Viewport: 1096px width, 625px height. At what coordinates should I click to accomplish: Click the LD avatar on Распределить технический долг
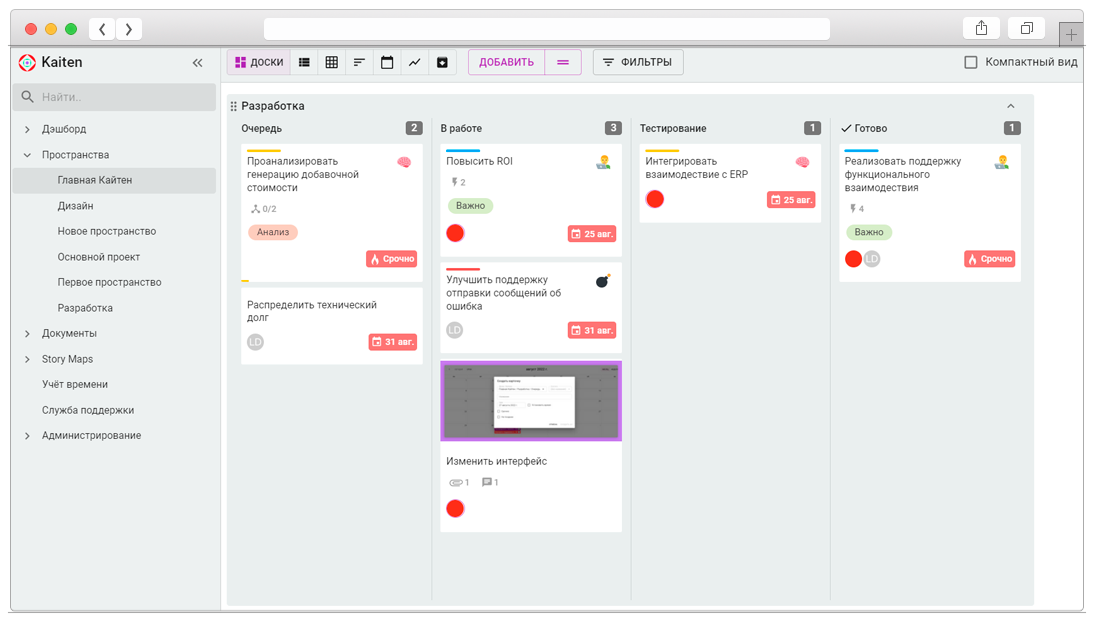point(255,342)
